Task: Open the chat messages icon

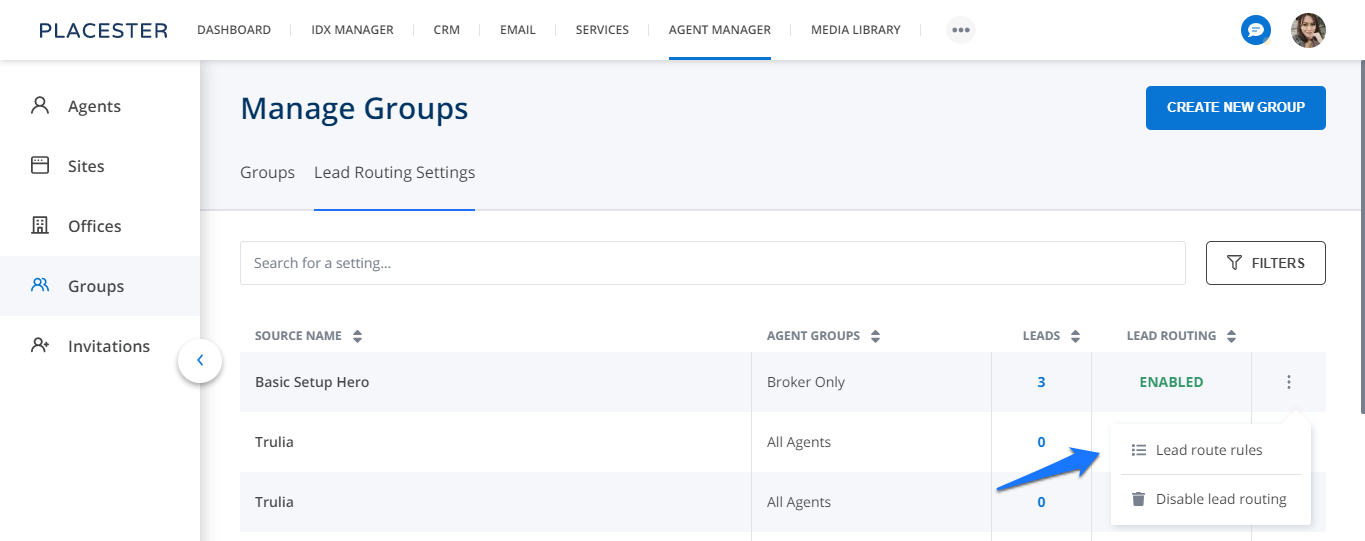Action: click(x=1255, y=30)
